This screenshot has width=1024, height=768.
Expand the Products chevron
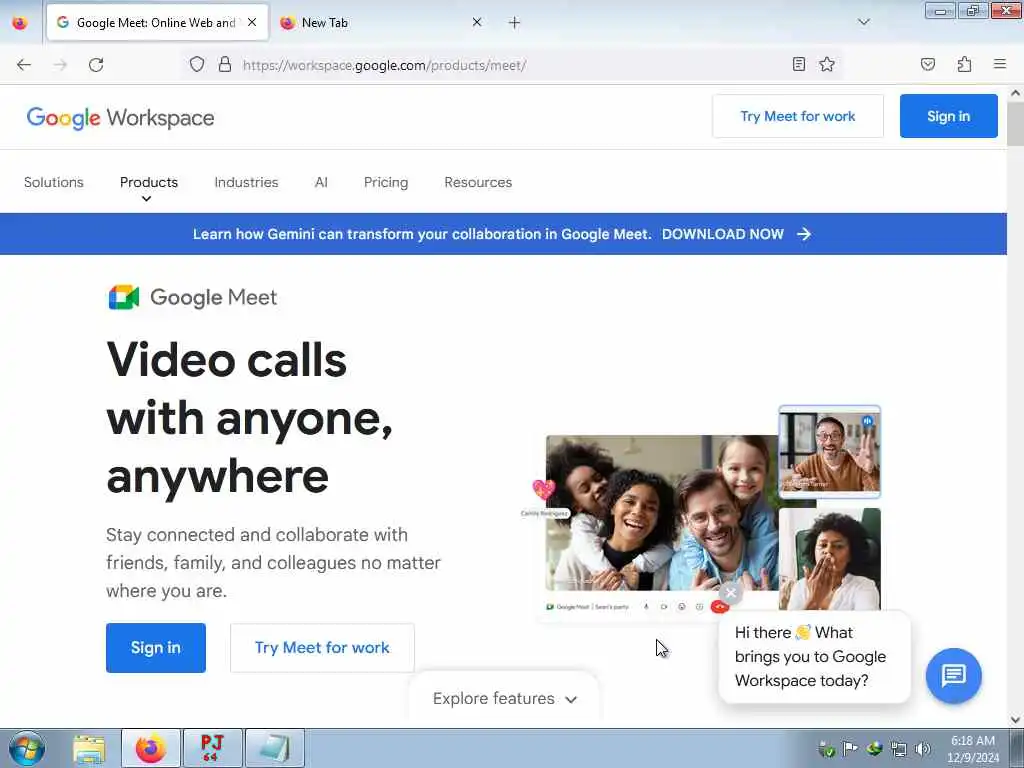(146, 199)
